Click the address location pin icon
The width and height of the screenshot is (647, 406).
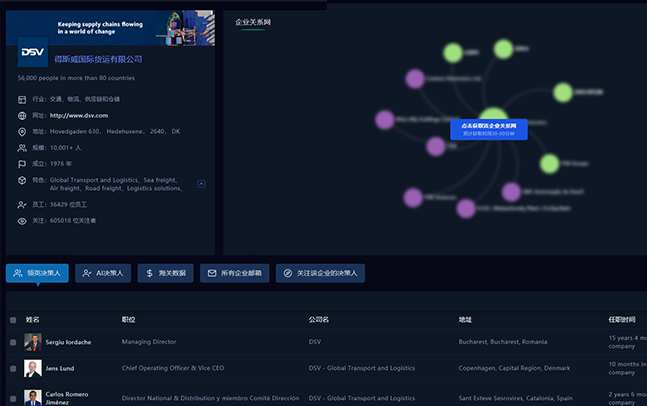[22, 132]
